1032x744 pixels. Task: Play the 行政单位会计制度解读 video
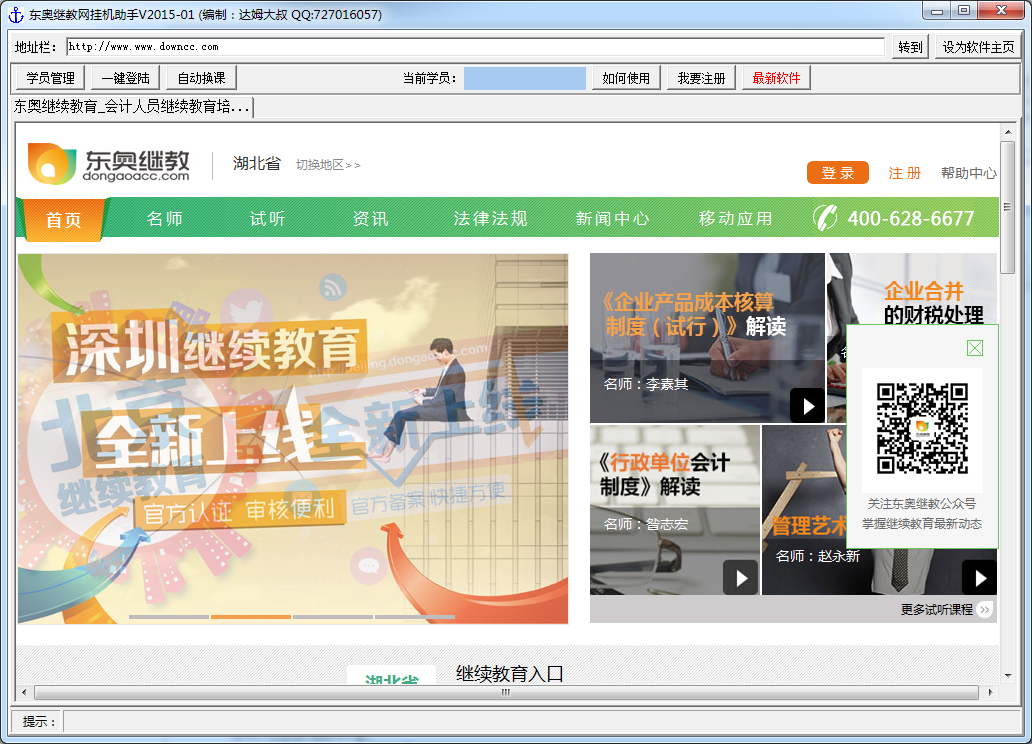(741, 577)
